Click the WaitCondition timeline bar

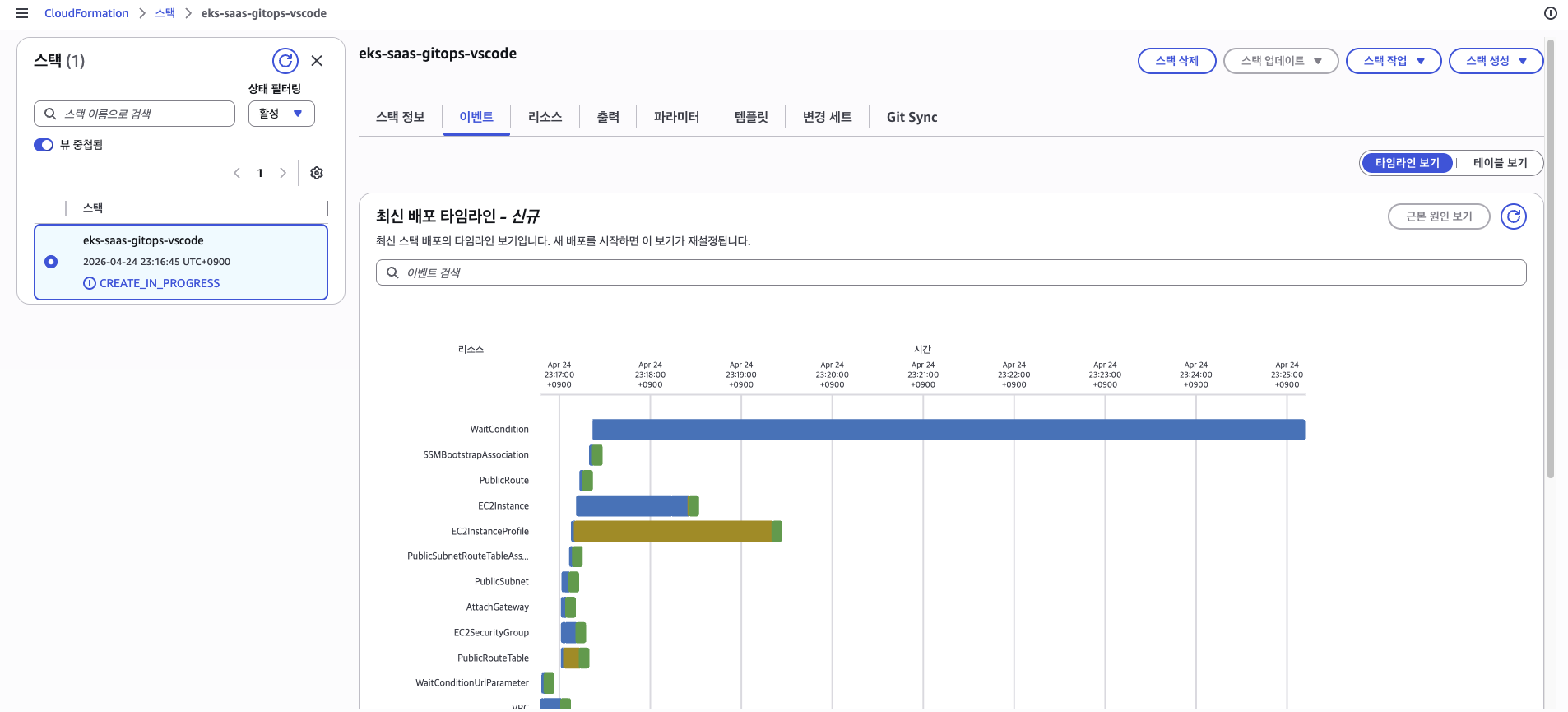click(x=948, y=430)
